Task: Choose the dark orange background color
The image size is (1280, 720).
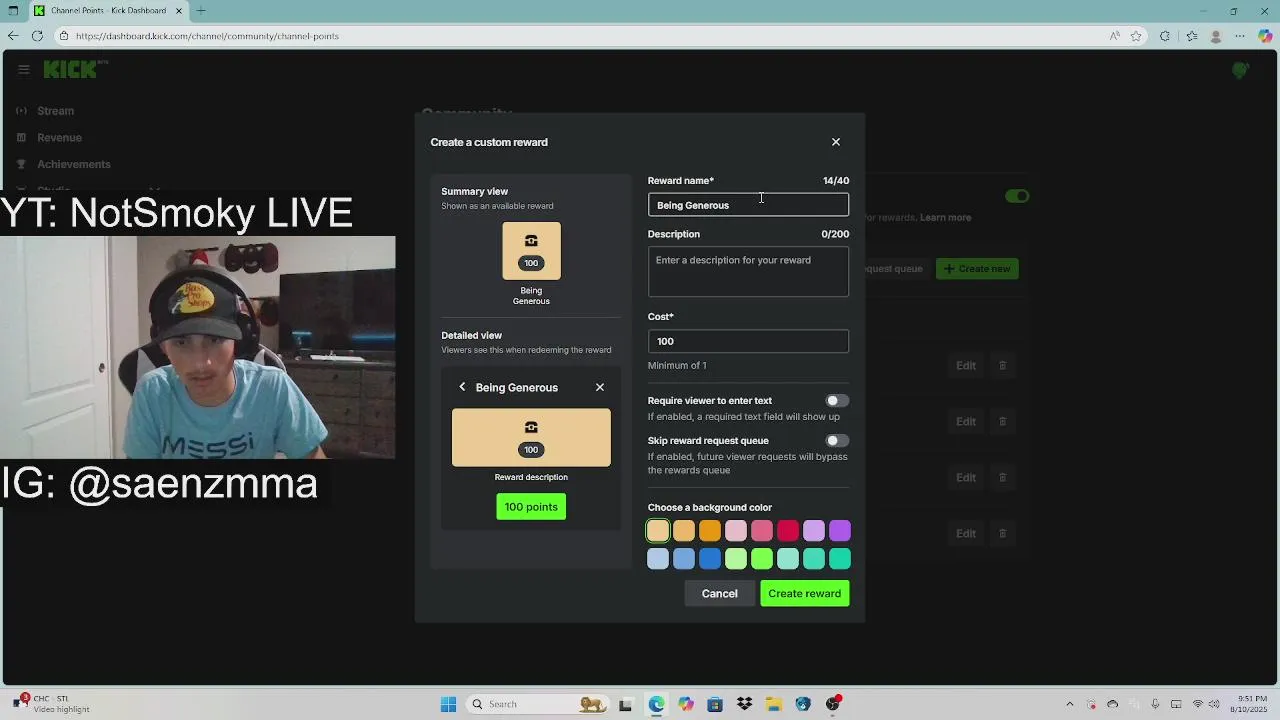Action: pyautogui.click(x=710, y=531)
